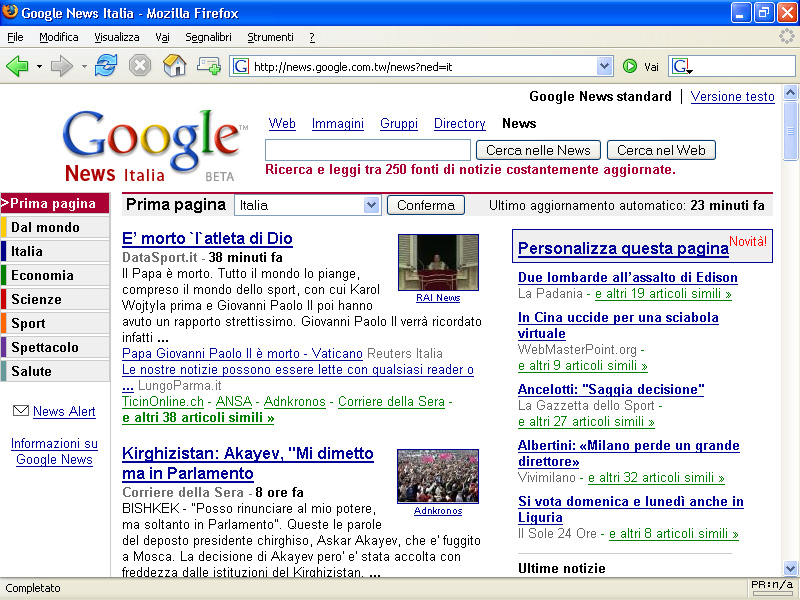Click the Cerca nel Web button
The height and width of the screenshot is (600, 800).
point(661,150)
